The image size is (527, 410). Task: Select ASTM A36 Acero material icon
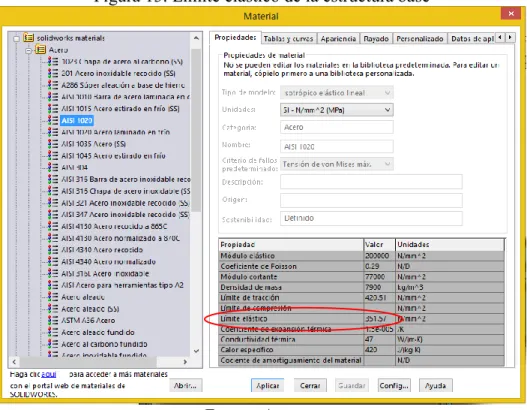point(53,320)
